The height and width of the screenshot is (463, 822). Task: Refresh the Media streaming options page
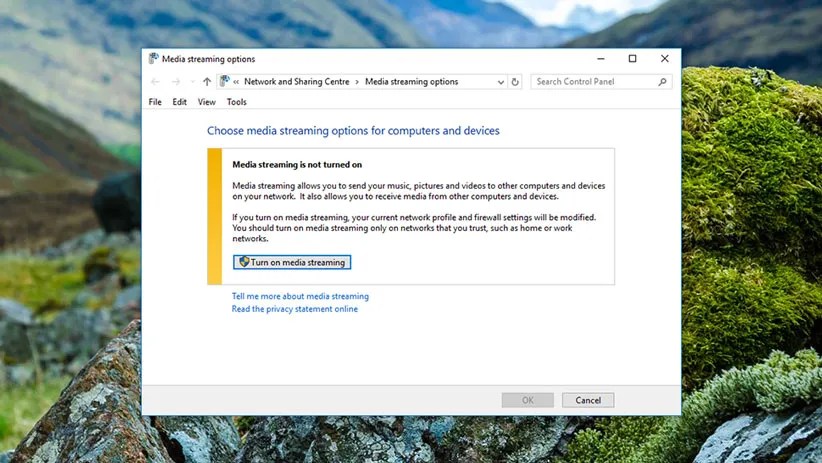pyautogui.click(x=516, y=82)
